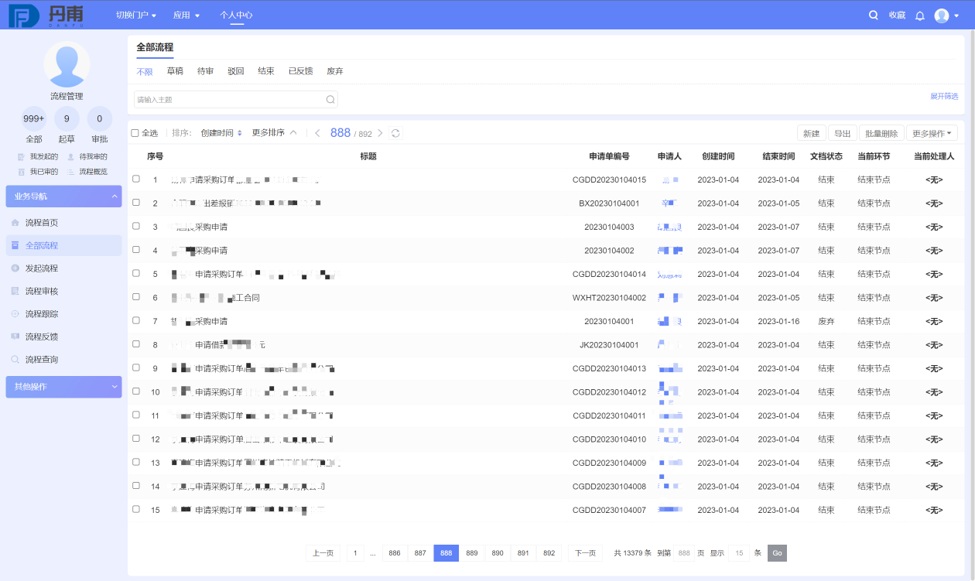Click the 新建 button
This screenshot has height=581, width=975.
coord(811,133)
